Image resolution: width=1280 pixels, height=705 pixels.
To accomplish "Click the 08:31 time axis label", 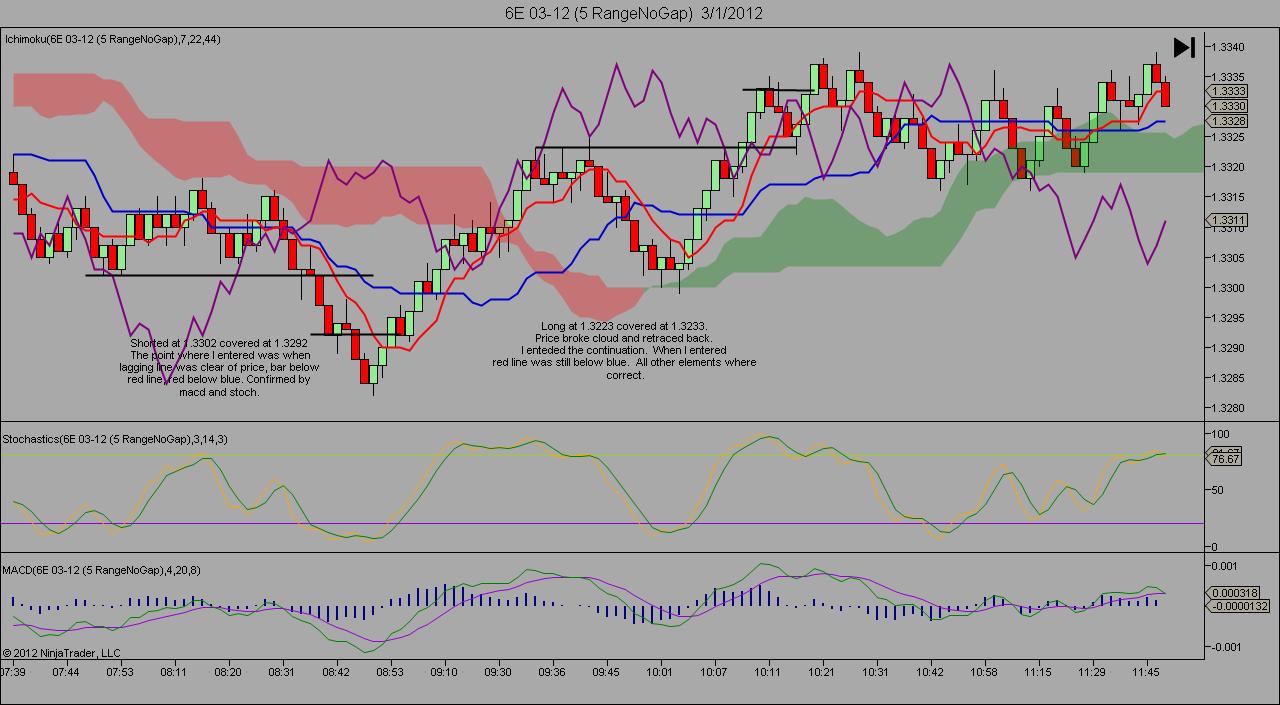I will pyautogui.click(x=282, y=673).
